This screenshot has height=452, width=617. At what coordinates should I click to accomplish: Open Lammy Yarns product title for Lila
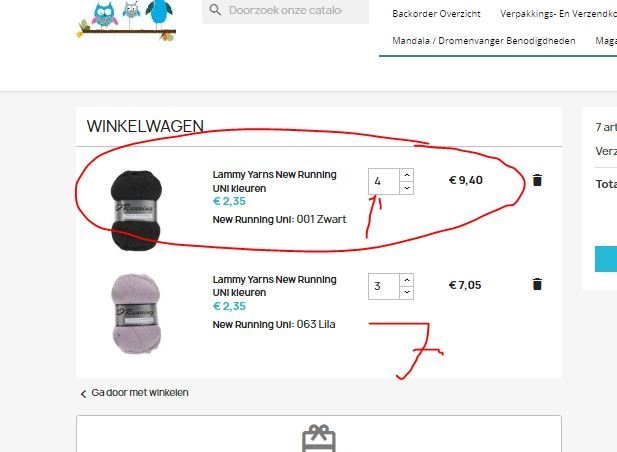coord(274,286)
